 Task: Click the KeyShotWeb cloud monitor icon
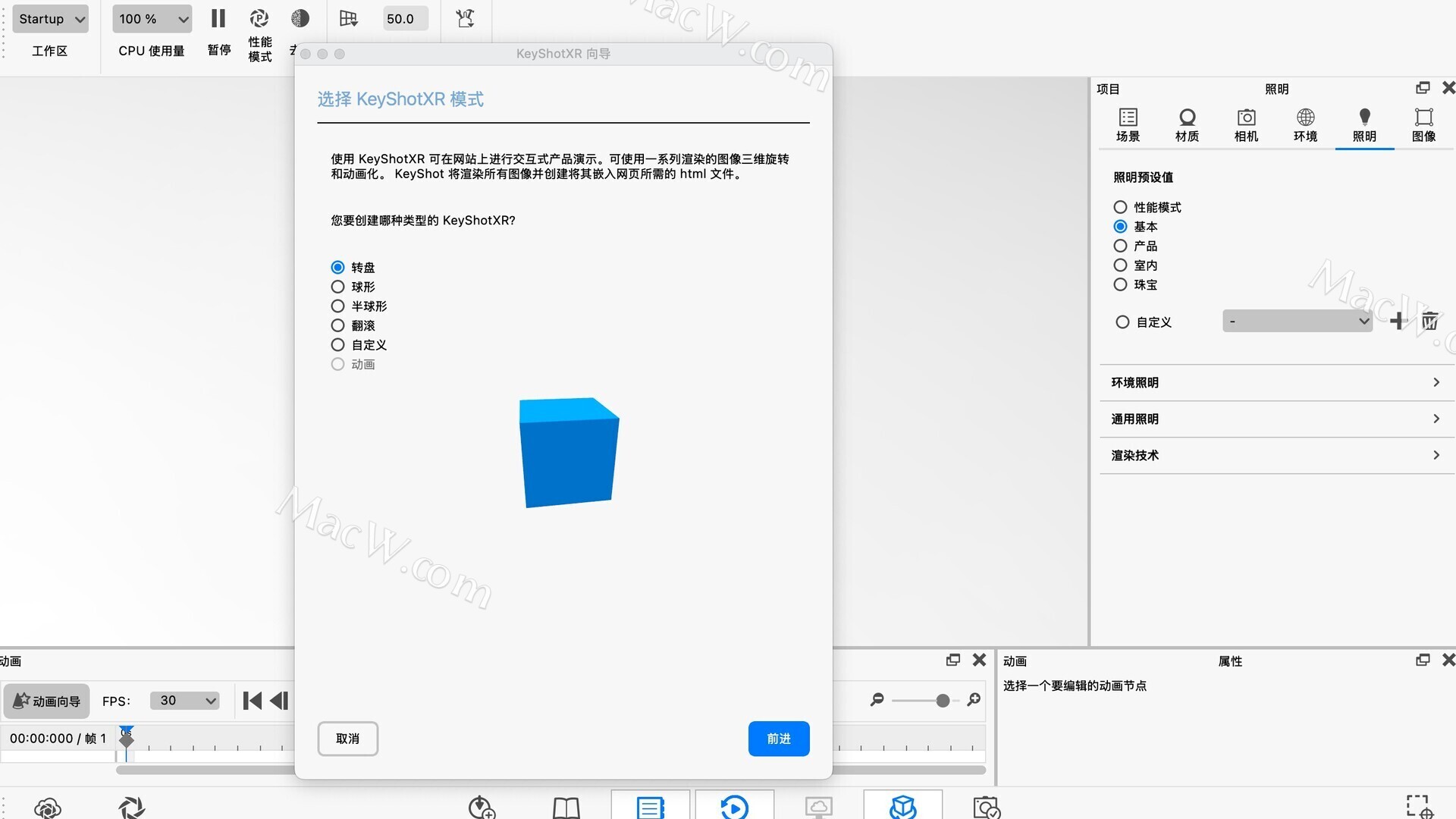[x=818, y=808]
